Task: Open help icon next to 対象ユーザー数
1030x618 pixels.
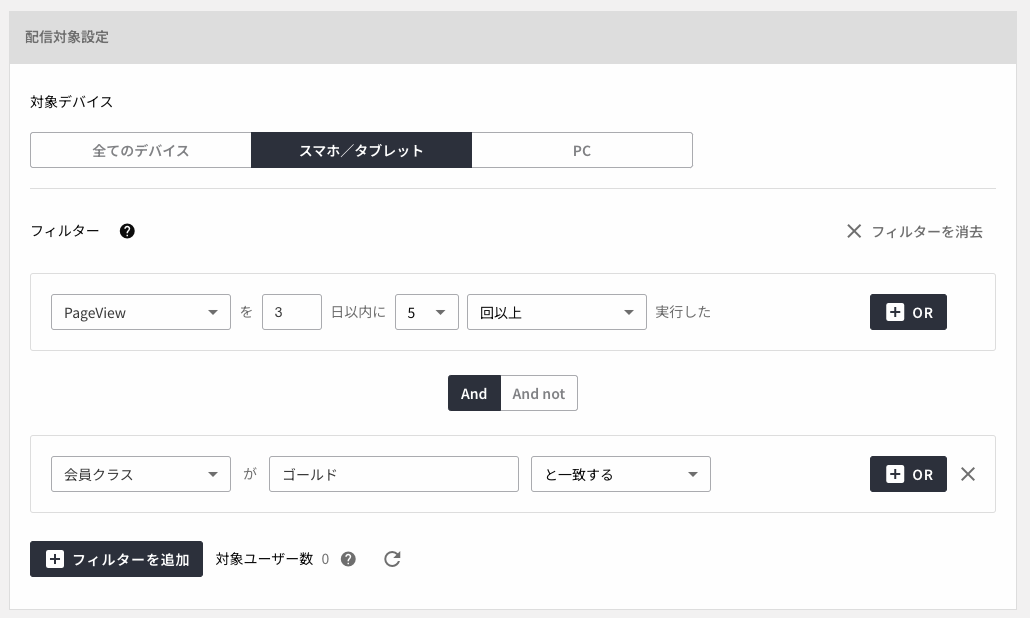Action: pos(348,559)
